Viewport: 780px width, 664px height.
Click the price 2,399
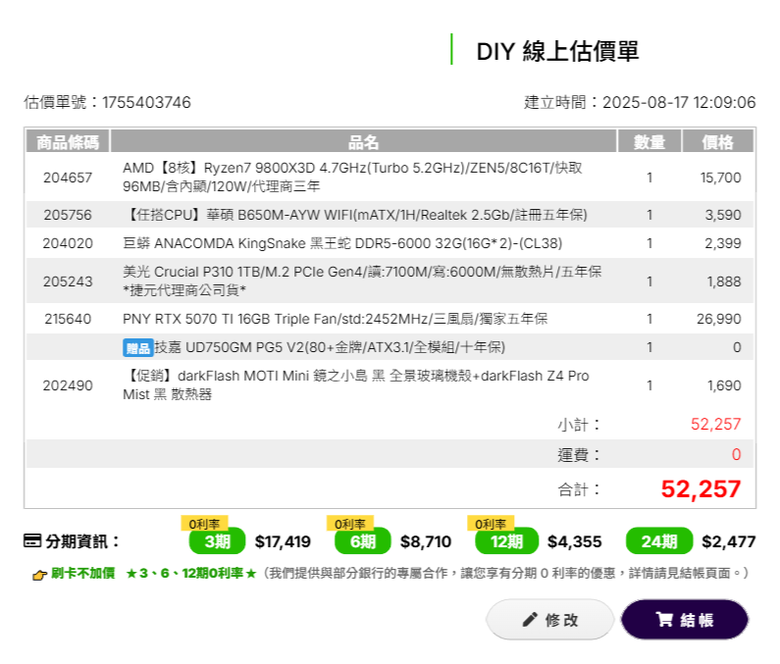point(723,243)
